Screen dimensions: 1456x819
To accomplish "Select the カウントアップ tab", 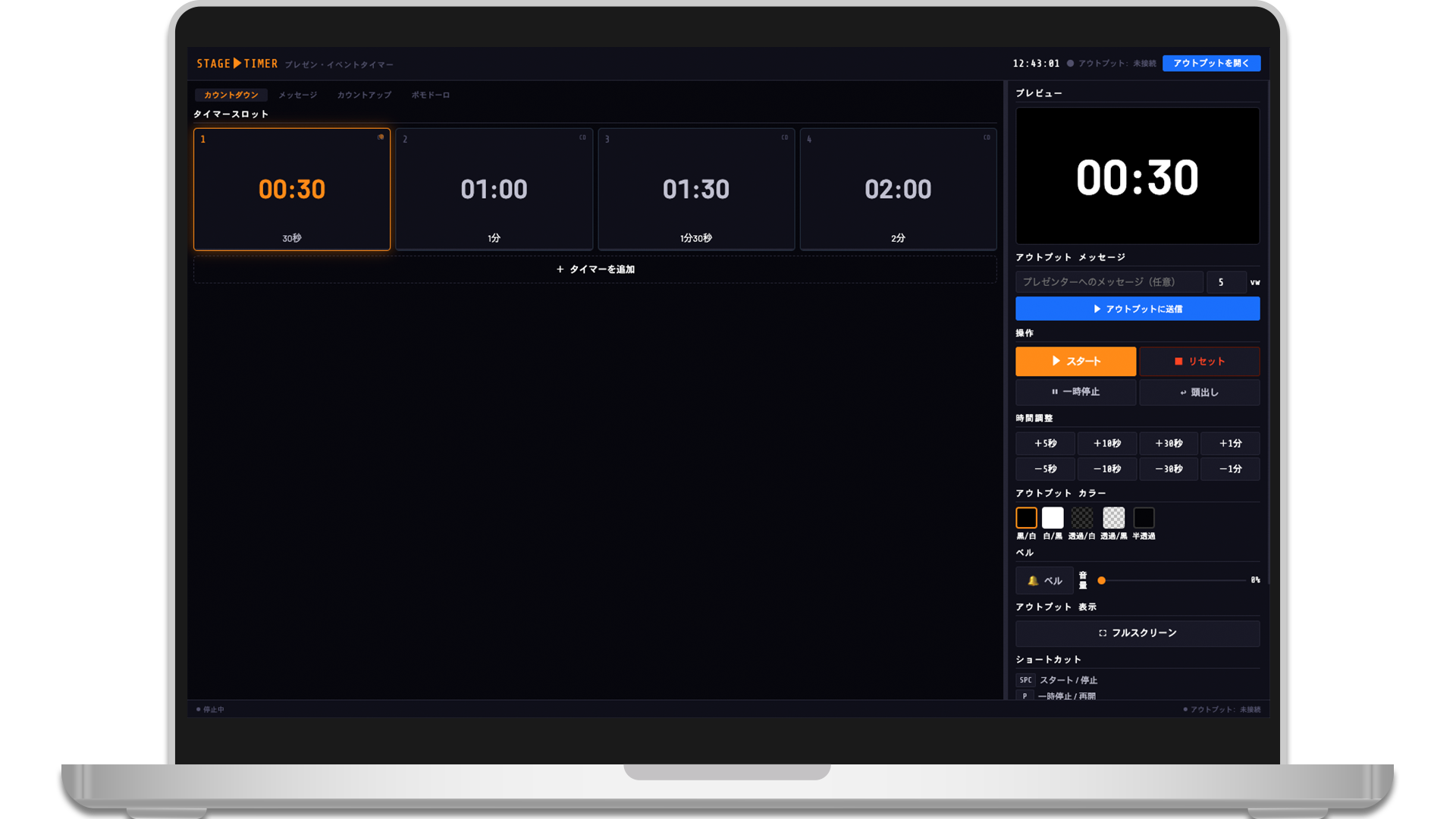I will tap(364, 95).
